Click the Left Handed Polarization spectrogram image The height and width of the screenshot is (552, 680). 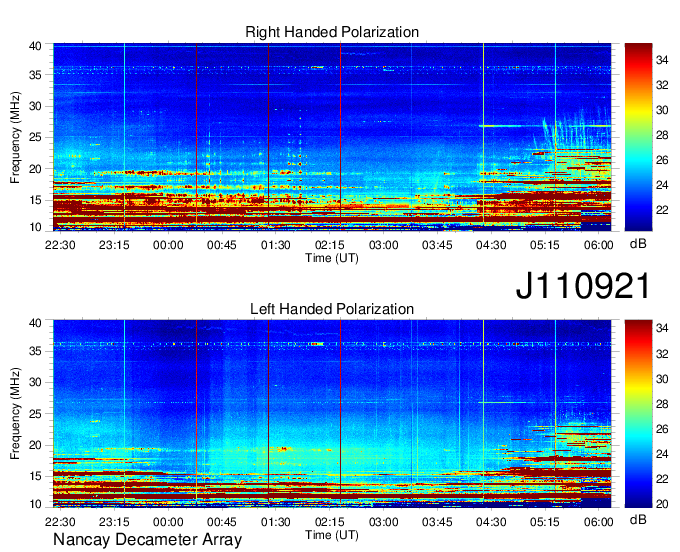click(332, 414)
